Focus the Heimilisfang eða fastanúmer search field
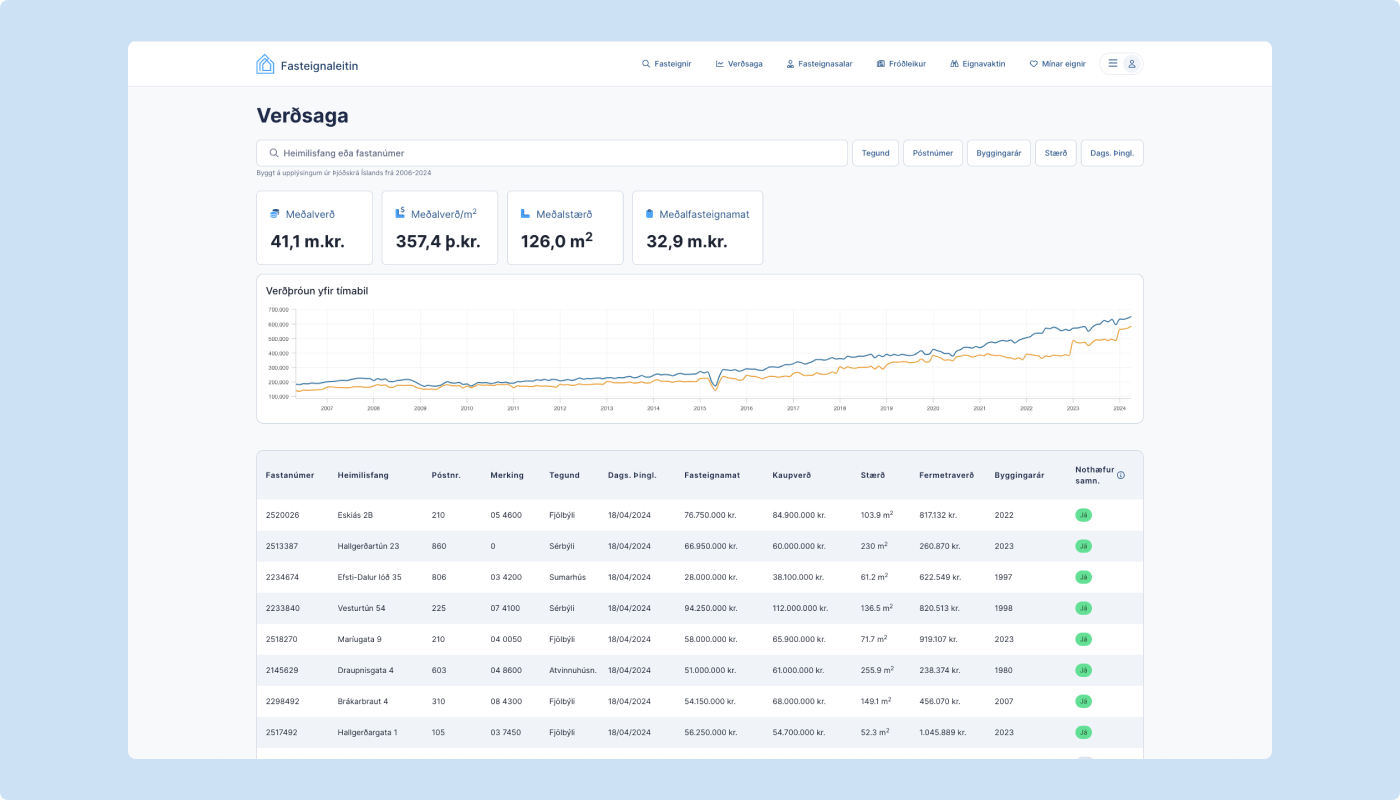The image size is (1400, 800). click(552, 153)
